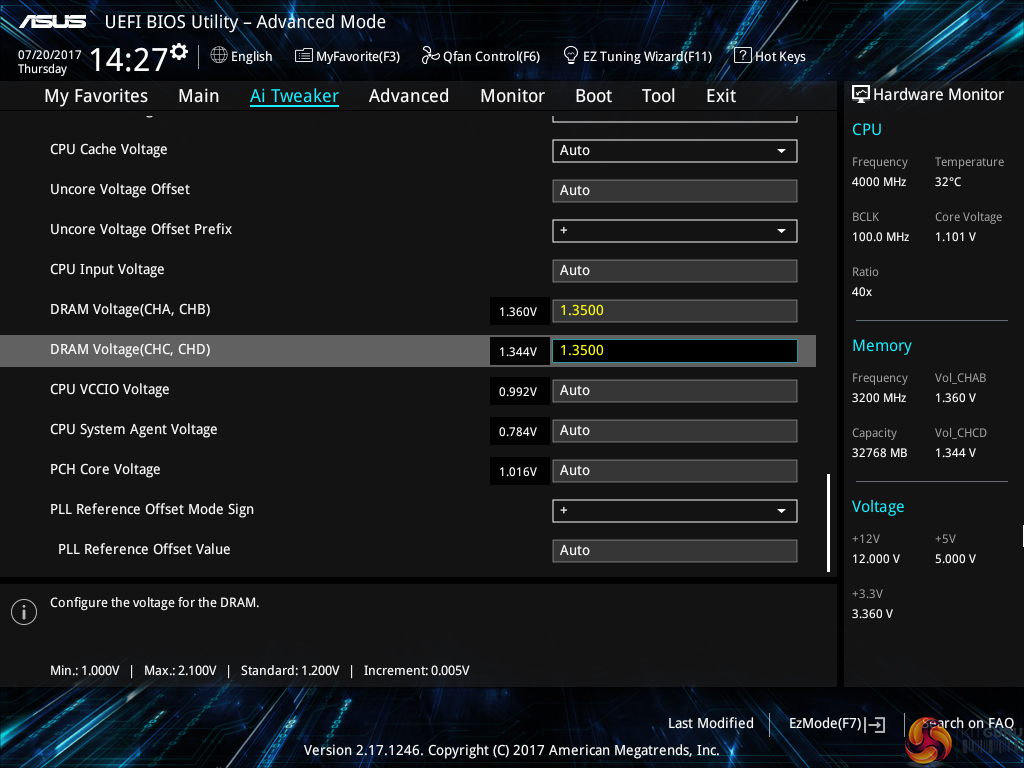This screenshot has height=768, width=1024.
Task: Select the PCH Core Voltage label
Action: [x=105, y=470]
